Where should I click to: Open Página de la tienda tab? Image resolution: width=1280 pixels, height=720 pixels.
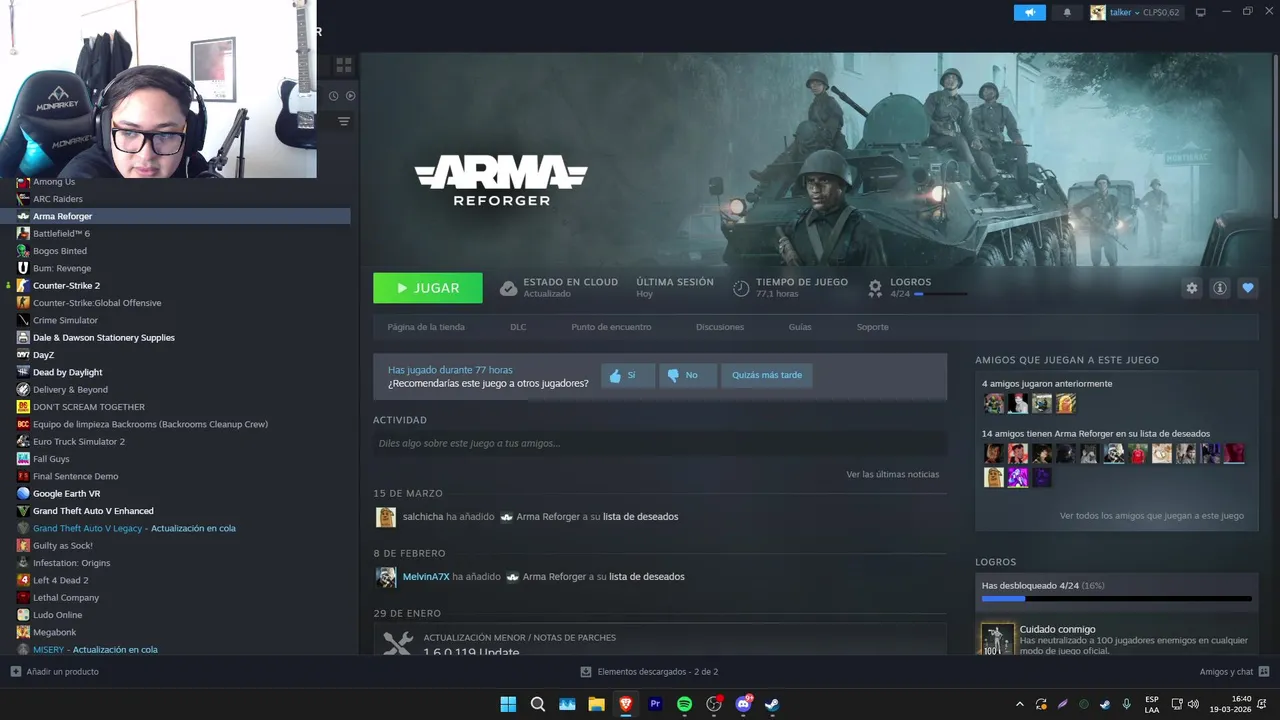(426, 327)
